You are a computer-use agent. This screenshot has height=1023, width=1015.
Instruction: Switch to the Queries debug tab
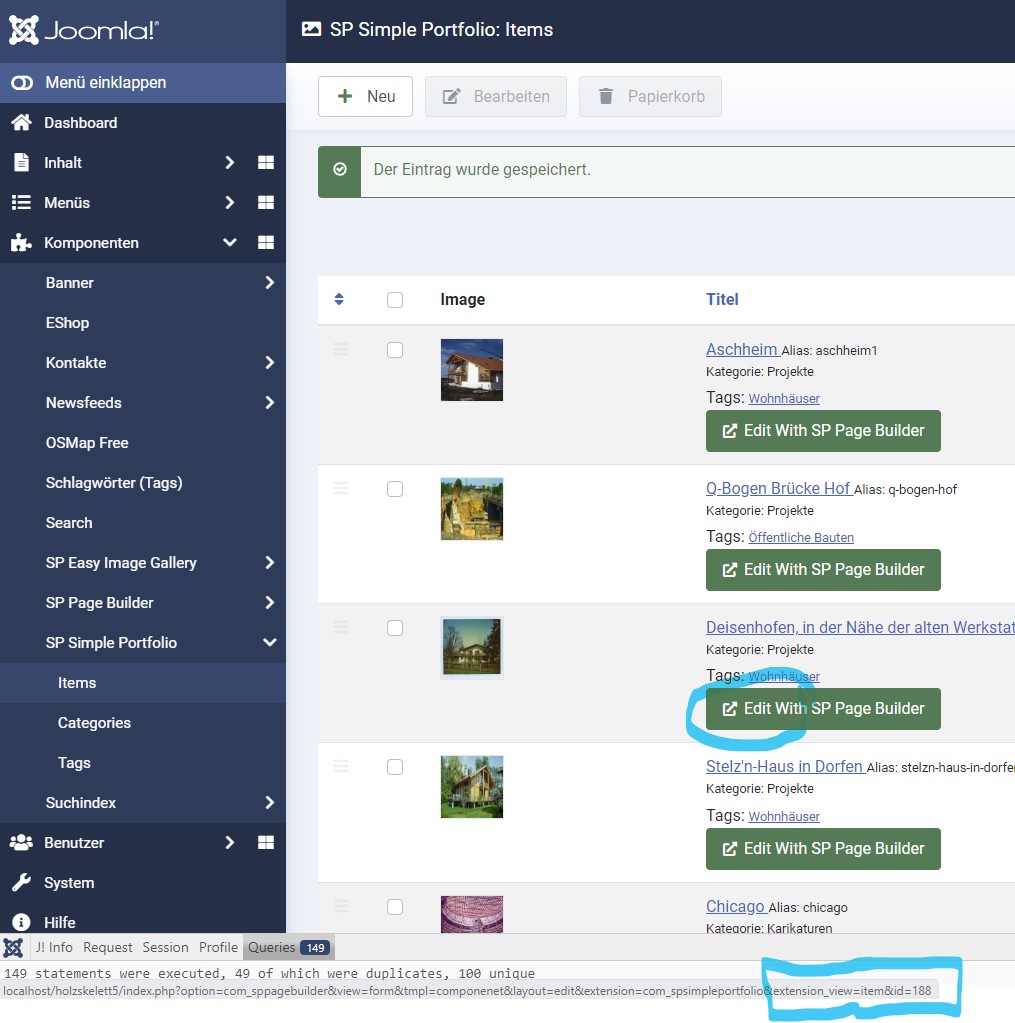(287, 947)
